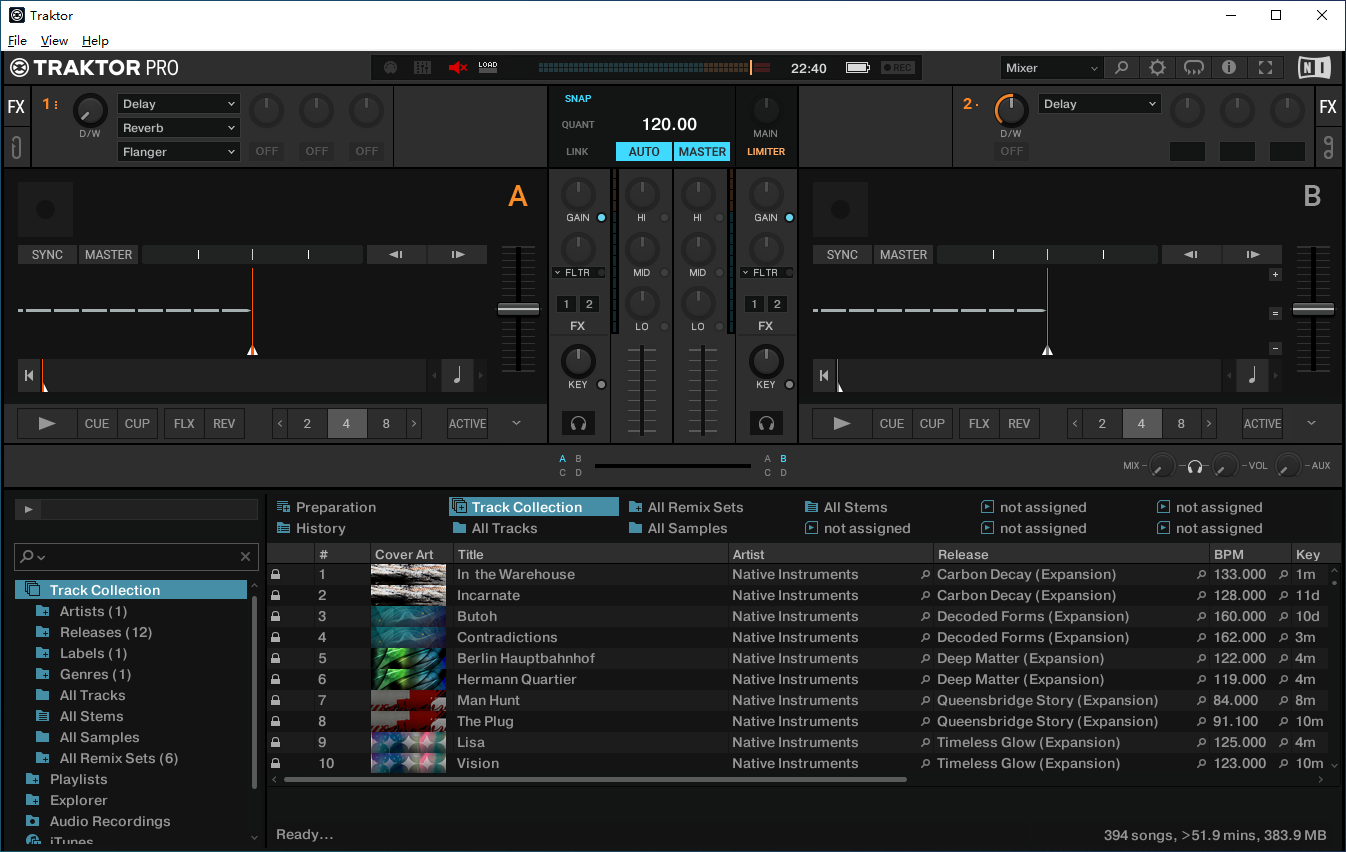Click CUE button on Deck A
The width and height of the screenshot is (1346, 852).
[x=97, y=424]
